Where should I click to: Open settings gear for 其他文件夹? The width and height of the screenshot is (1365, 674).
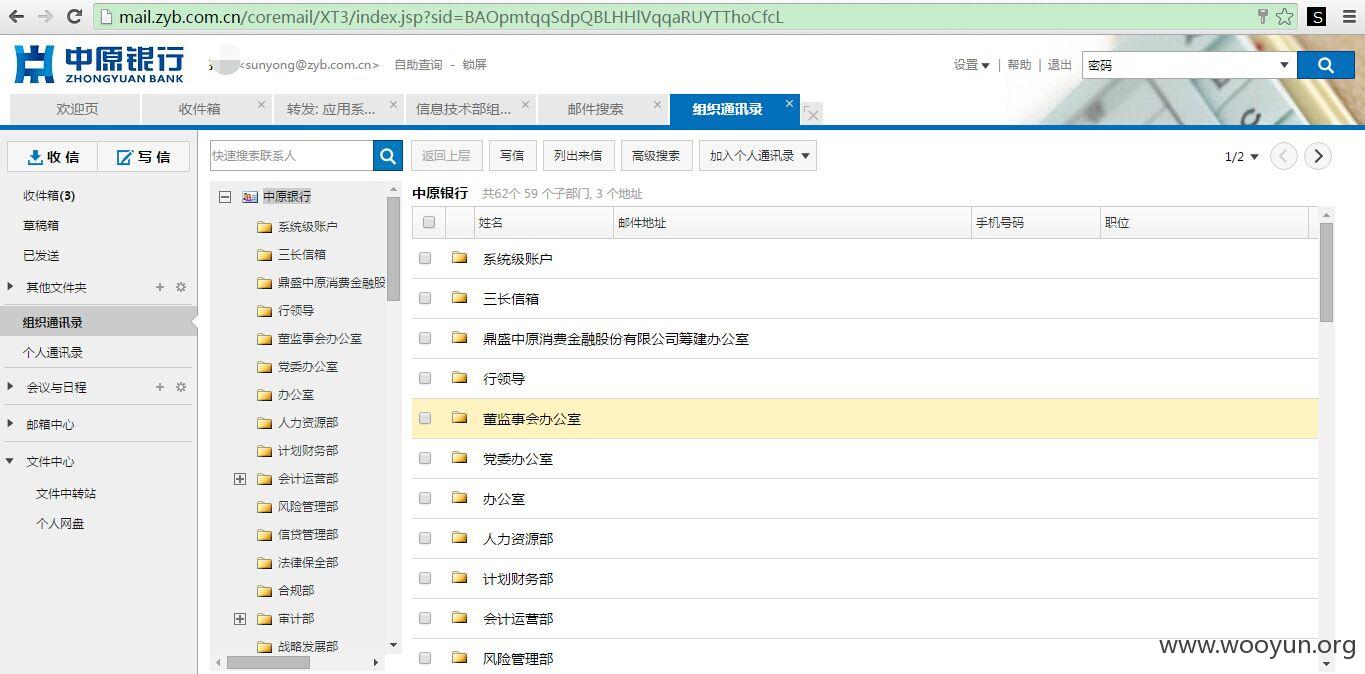pos(181,287)
